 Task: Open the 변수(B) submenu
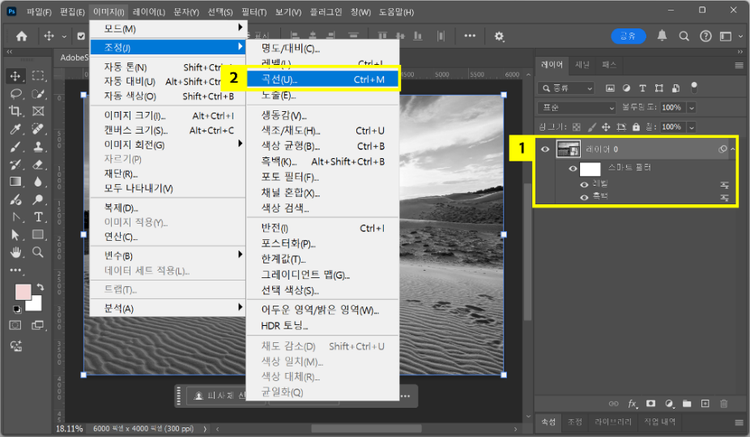[x=168, y=256]
